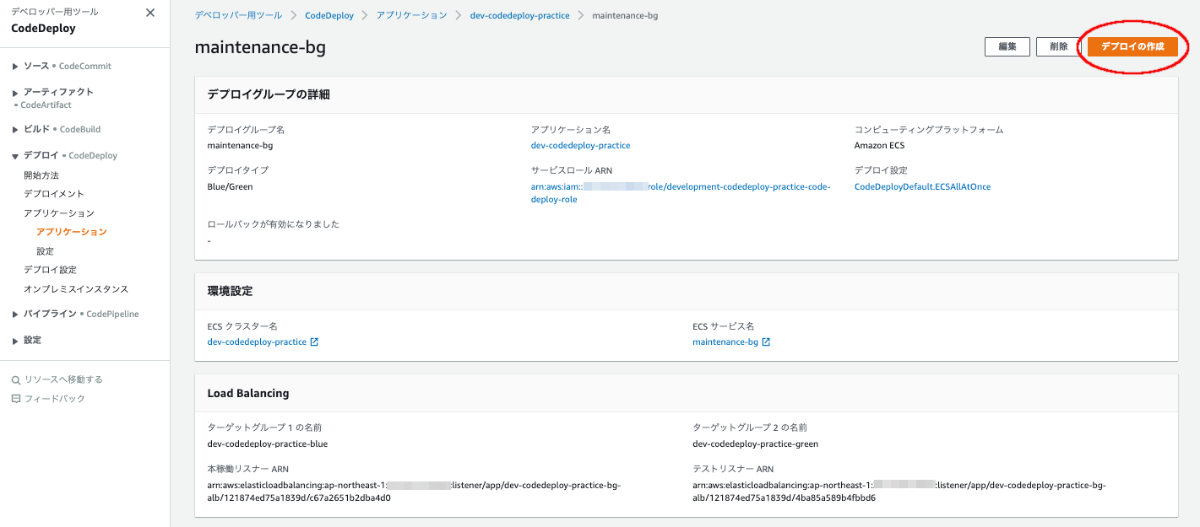The width and height of the screenshot is (1200, 527).
Task: Go to dev-codedeploy-practice breadcrumb link
Action: [x=520, y=16]
